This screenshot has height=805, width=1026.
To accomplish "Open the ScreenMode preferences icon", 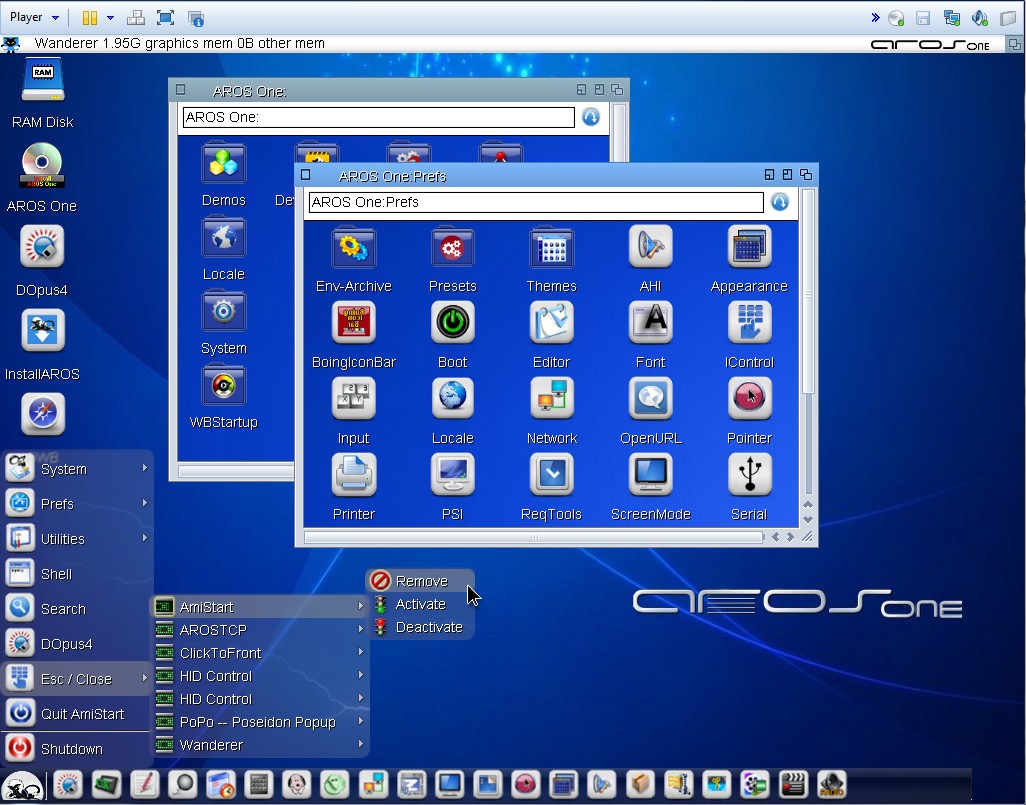I will point(650,476).
